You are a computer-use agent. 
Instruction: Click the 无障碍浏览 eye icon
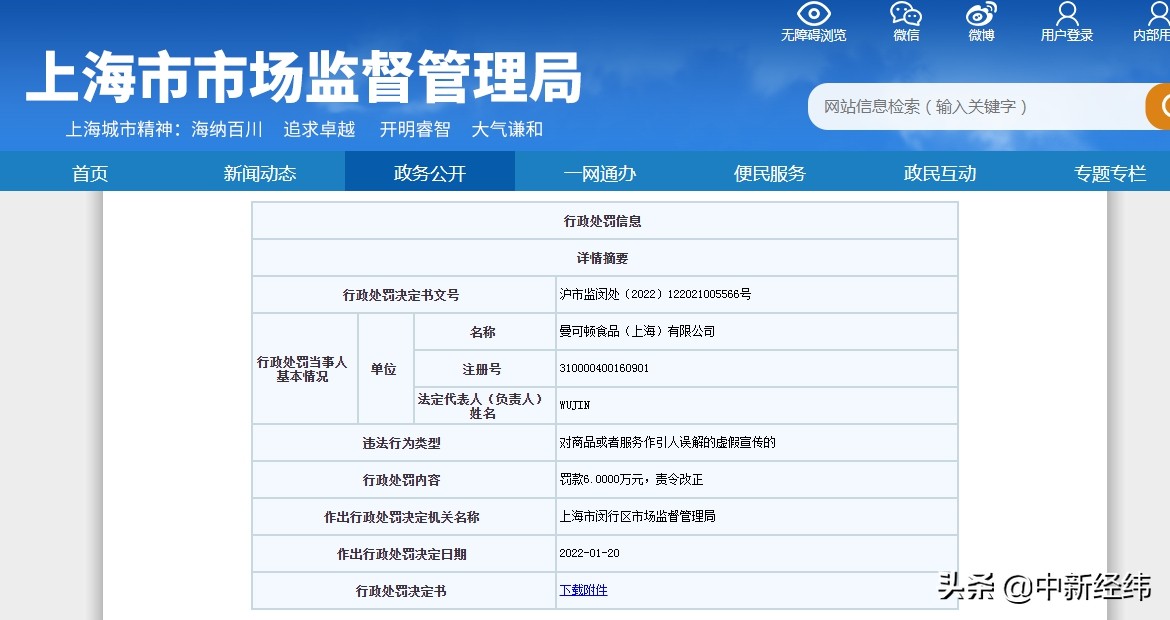pos(813,14)
